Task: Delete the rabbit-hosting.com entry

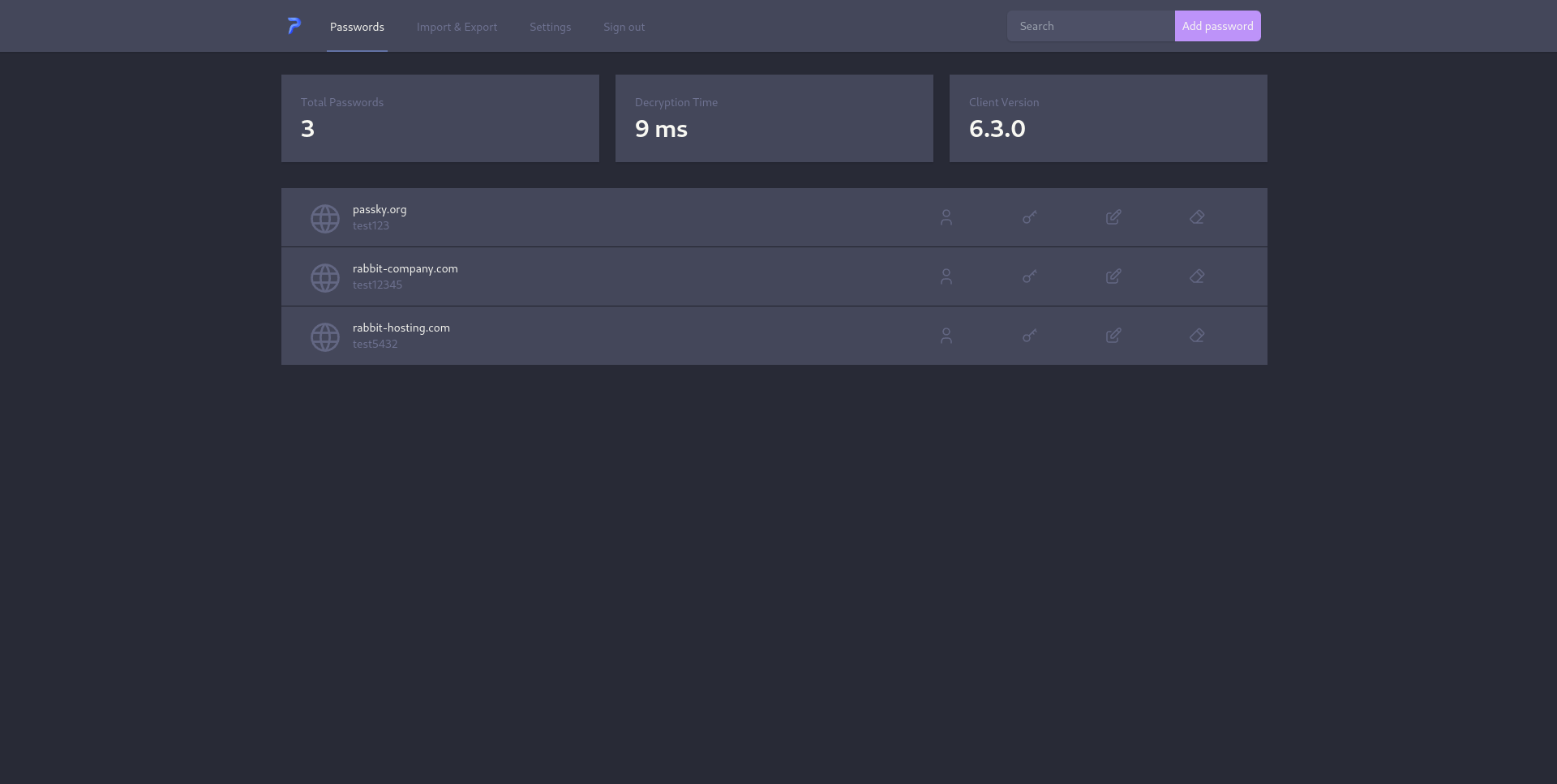Action: pyautogui.click(x=1198, y=336)
